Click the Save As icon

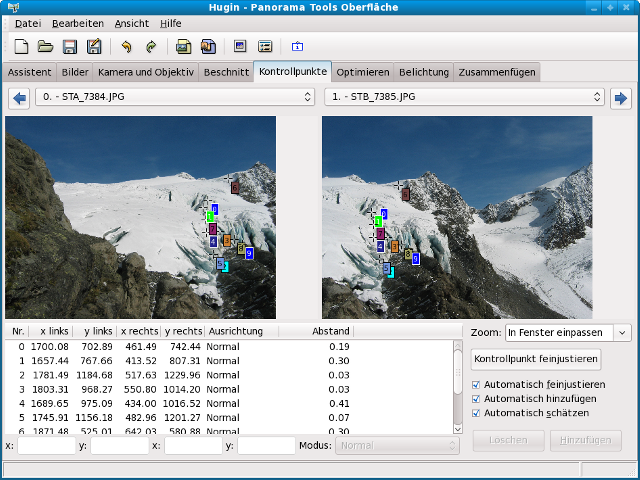tap(94, 46)
